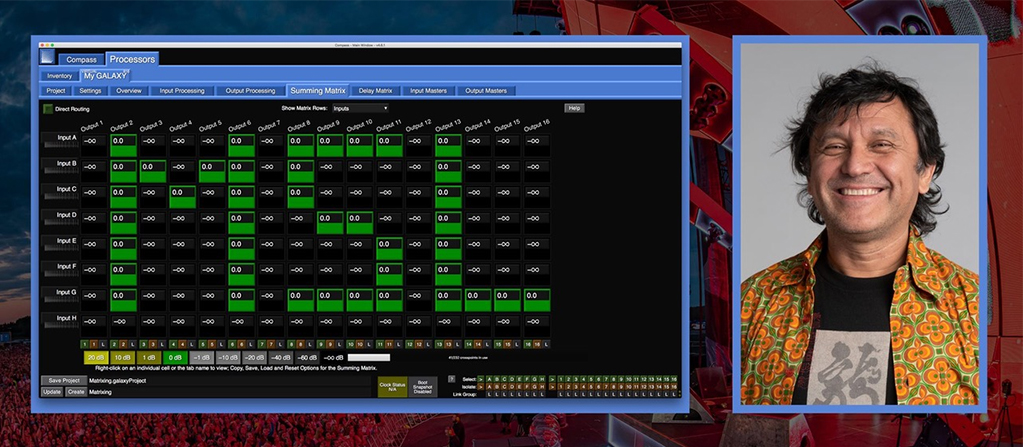The height and width of the screenshot is (447, 1023).
Task: Click the Input A row label
Action: (61, 138)
